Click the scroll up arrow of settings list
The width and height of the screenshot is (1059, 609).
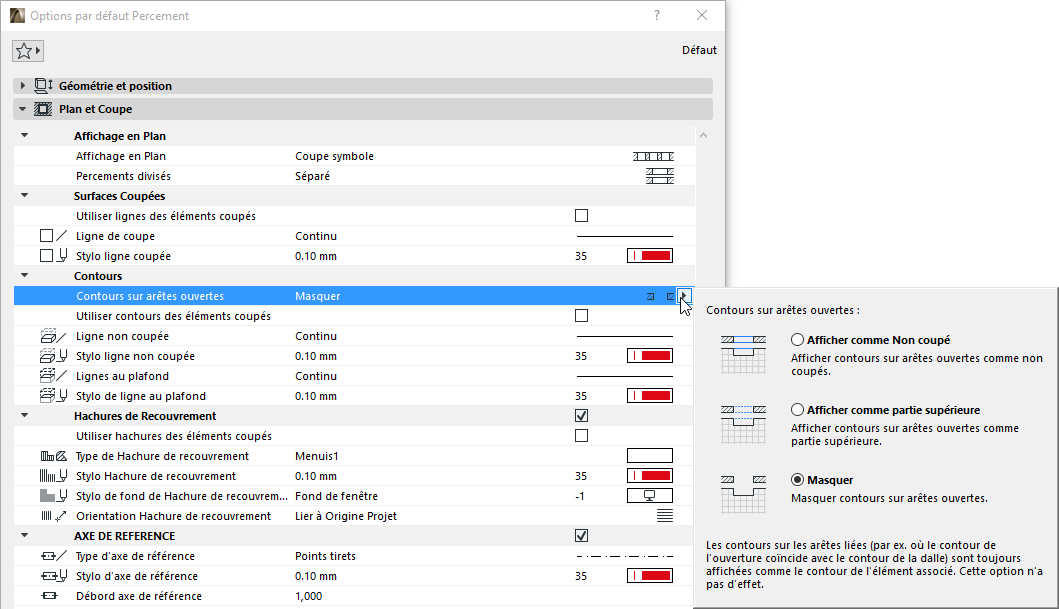(703, 135)
